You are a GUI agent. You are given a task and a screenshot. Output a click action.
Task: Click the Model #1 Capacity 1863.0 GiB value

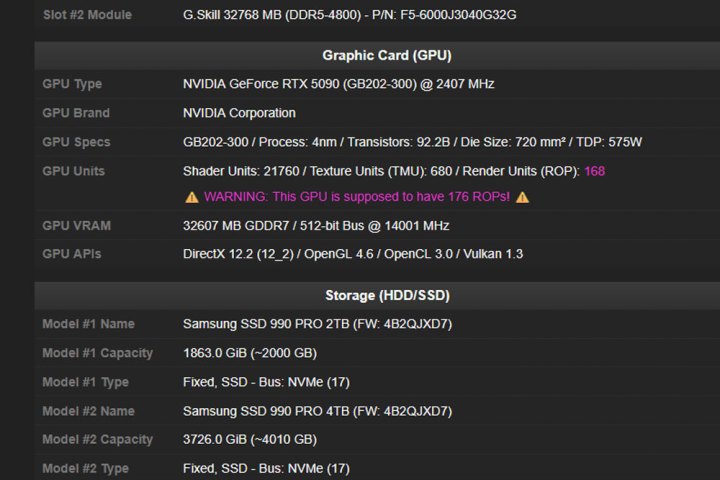pos(250,353)
